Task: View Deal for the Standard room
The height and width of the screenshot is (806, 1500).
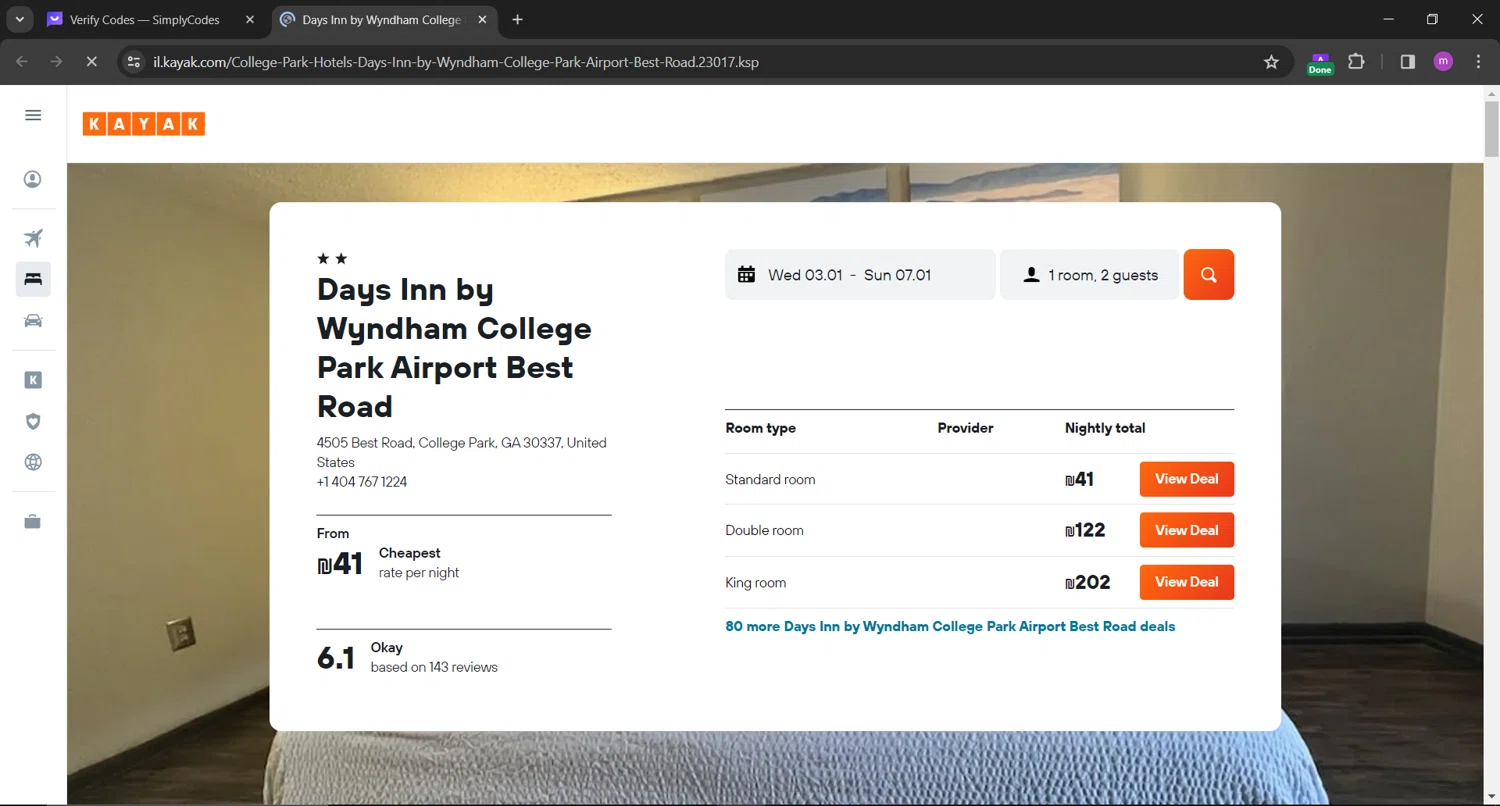Action: click(x=1186, y=479)
